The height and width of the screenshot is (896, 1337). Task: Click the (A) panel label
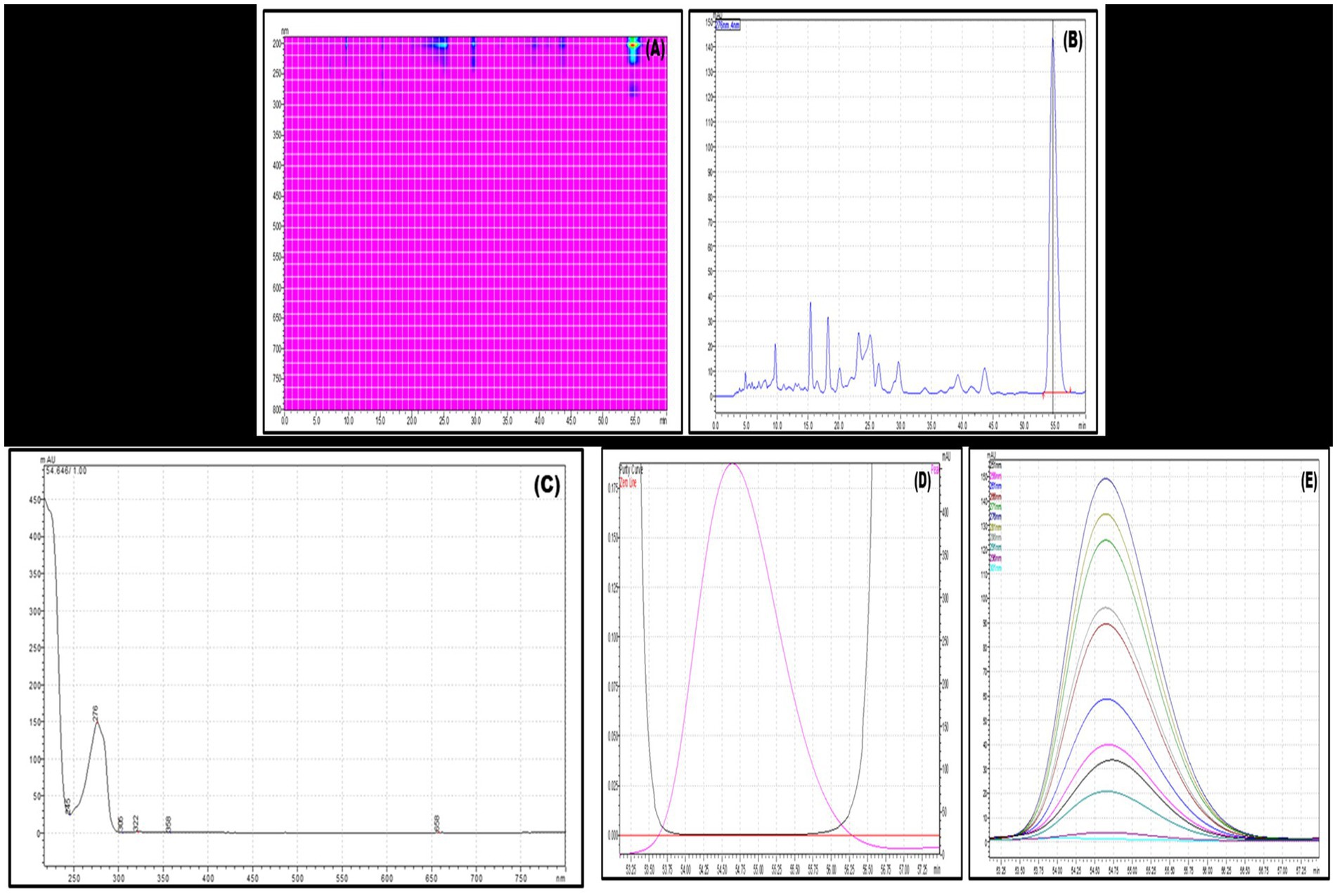pyautogui.click(x=654, y=49)
